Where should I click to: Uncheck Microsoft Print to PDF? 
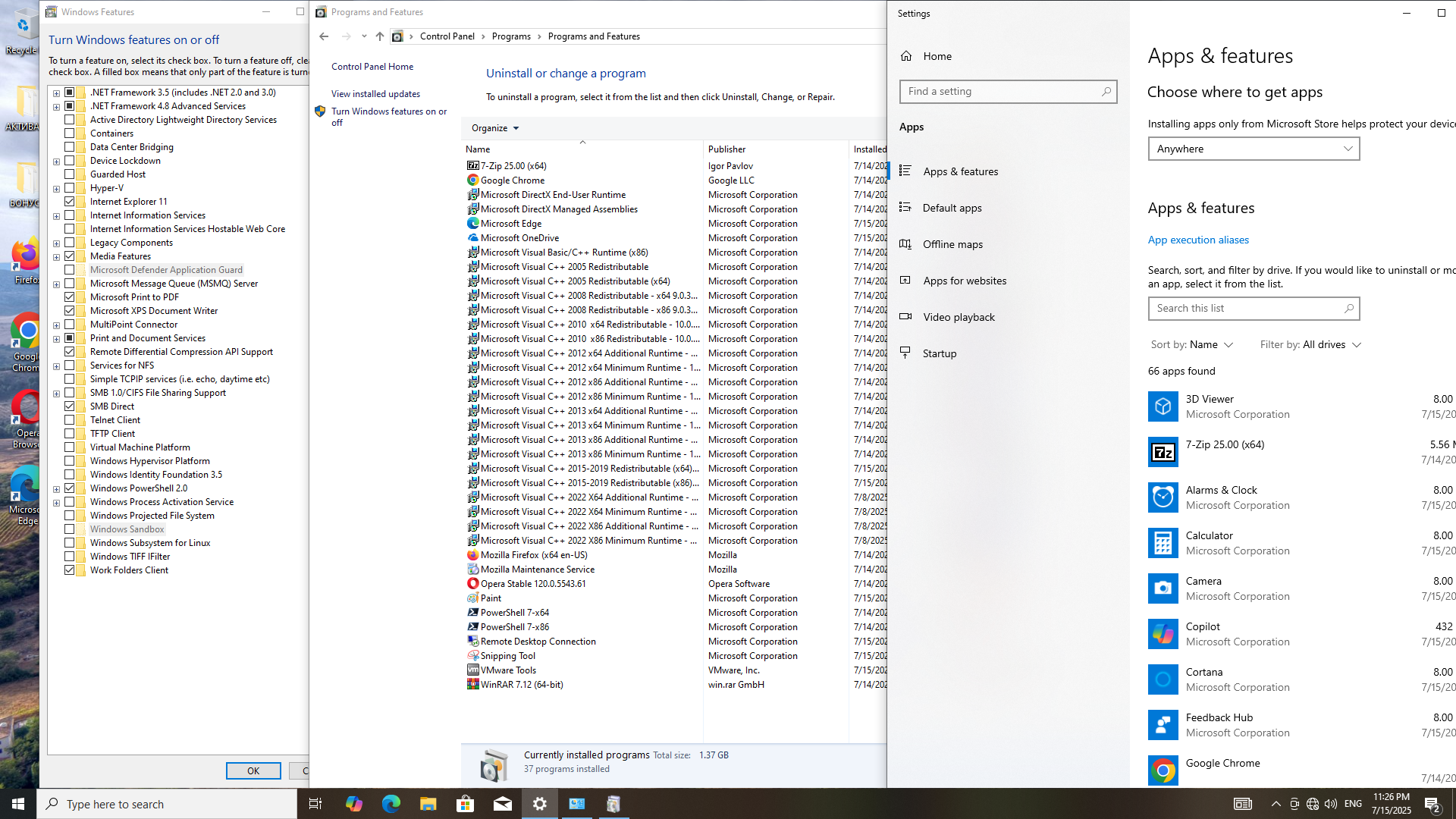click(x=70, y=297)
